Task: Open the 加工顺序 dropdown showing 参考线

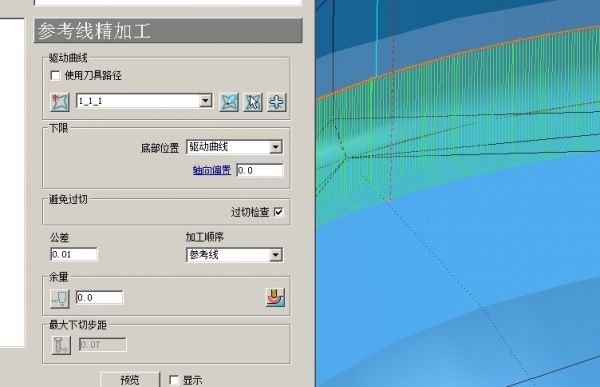Action: [x=276, y=255]
